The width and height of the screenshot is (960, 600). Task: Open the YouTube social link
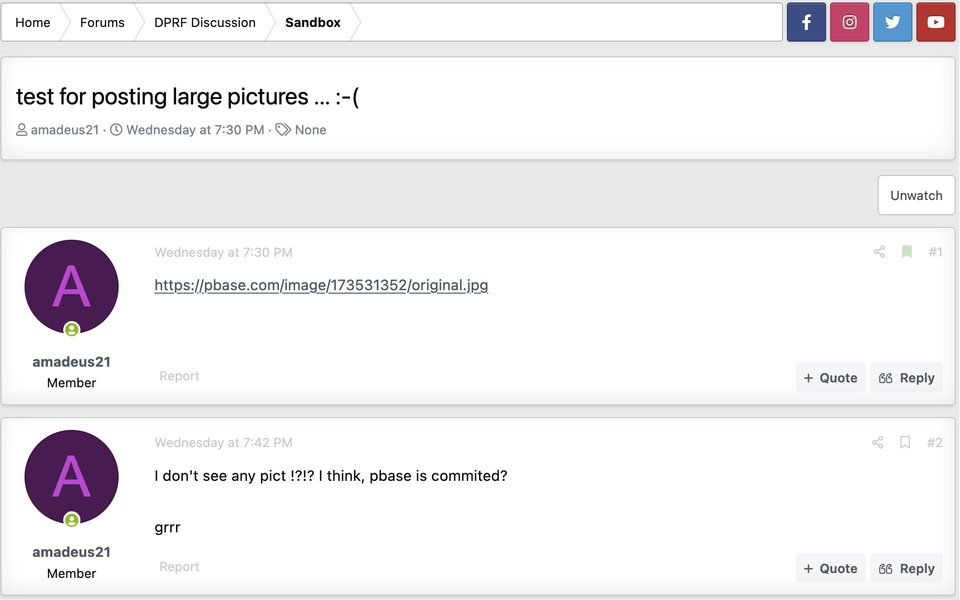click(x=936, y=22)
